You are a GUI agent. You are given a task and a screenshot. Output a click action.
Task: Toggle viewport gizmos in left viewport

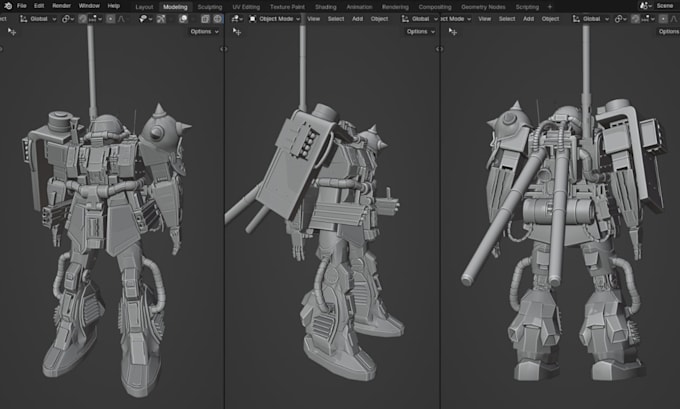[161, 19]
